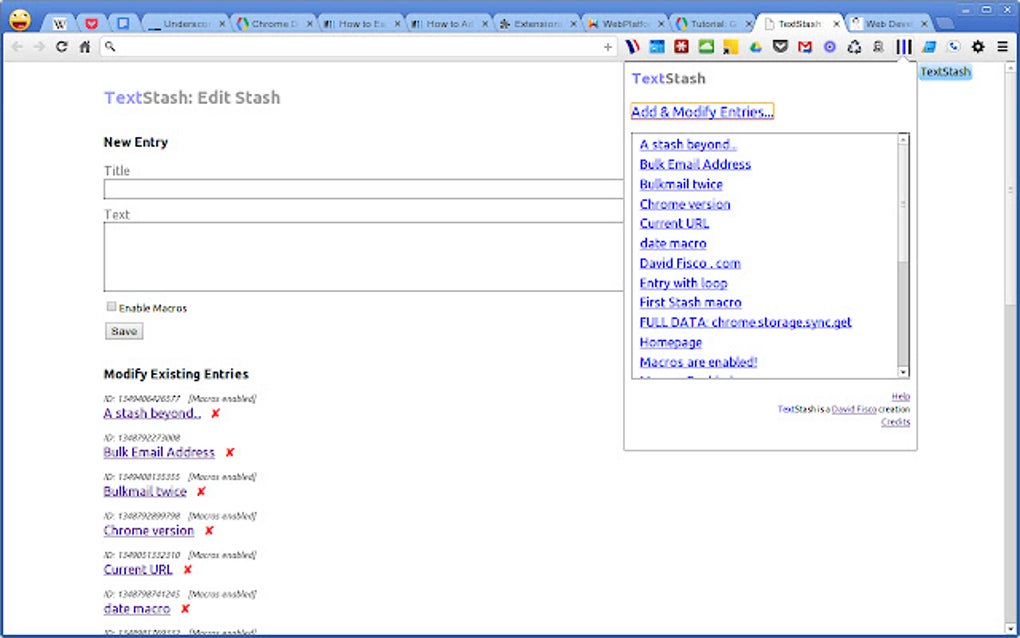Reload the current page
Image resolution: width=1020 pixels, height=638 pixels.
pos(62,46)
